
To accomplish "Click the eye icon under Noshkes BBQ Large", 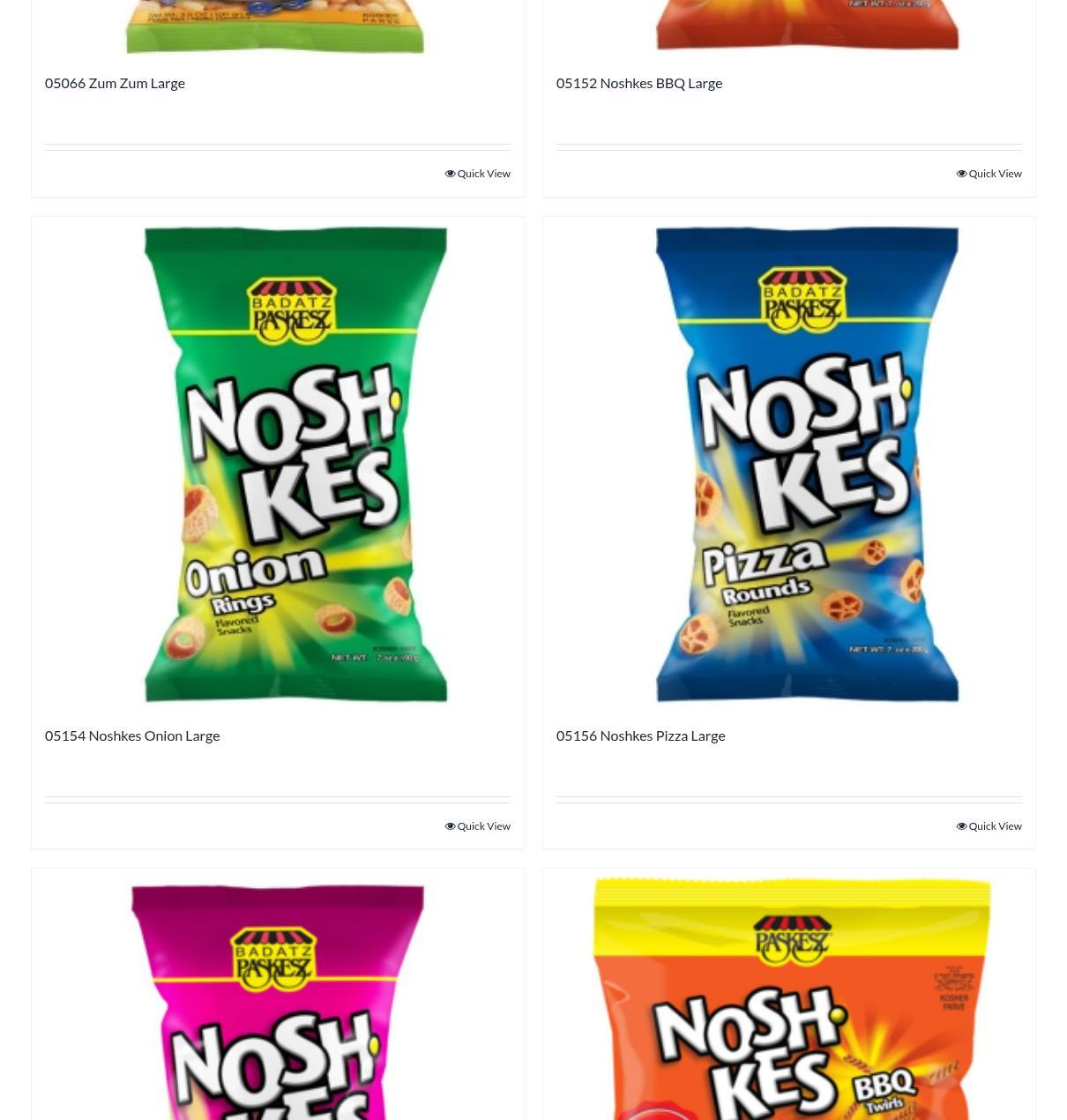I will click(x=961, y=174).
